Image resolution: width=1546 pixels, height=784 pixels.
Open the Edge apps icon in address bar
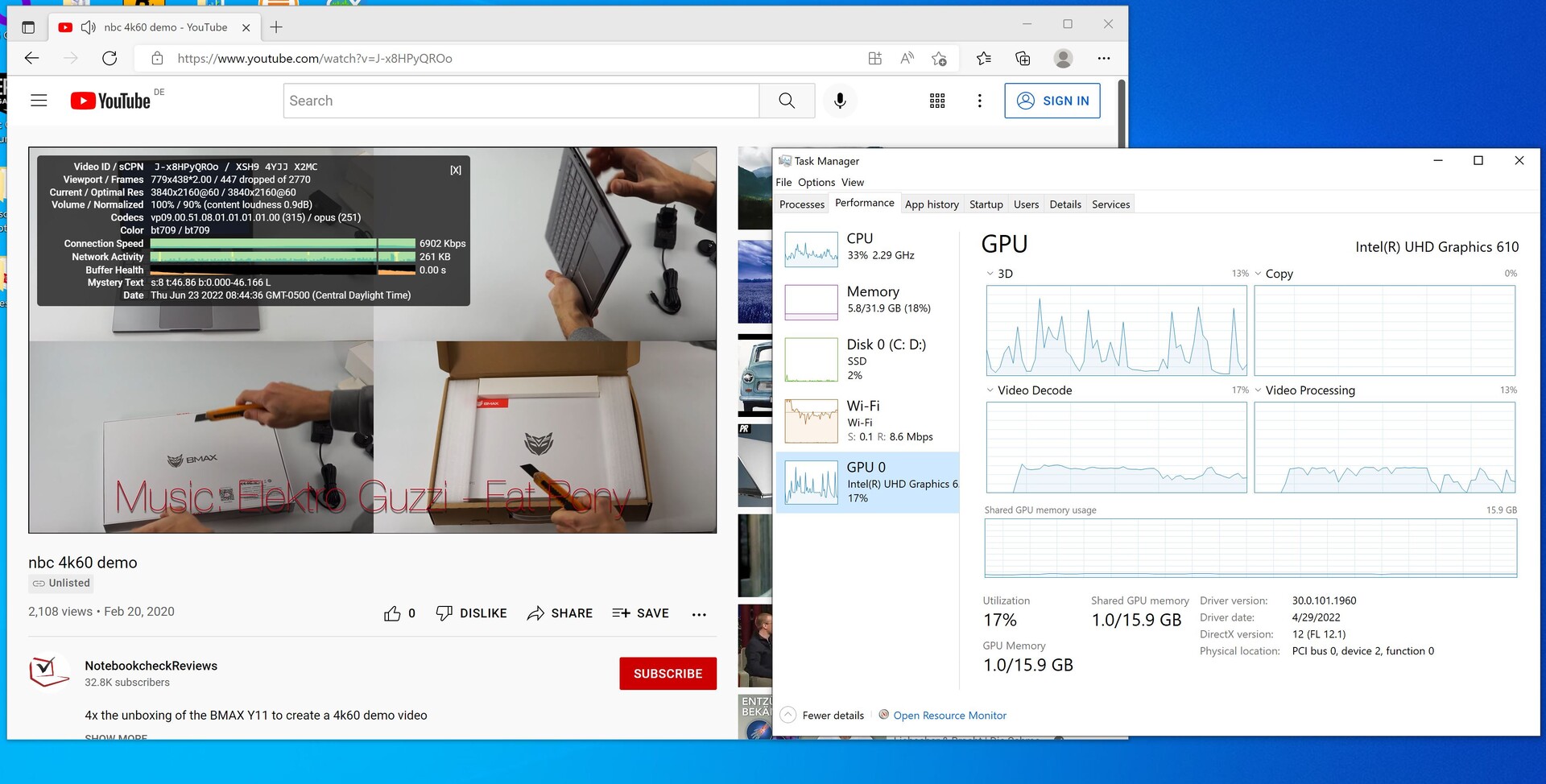tap(875, 58)
